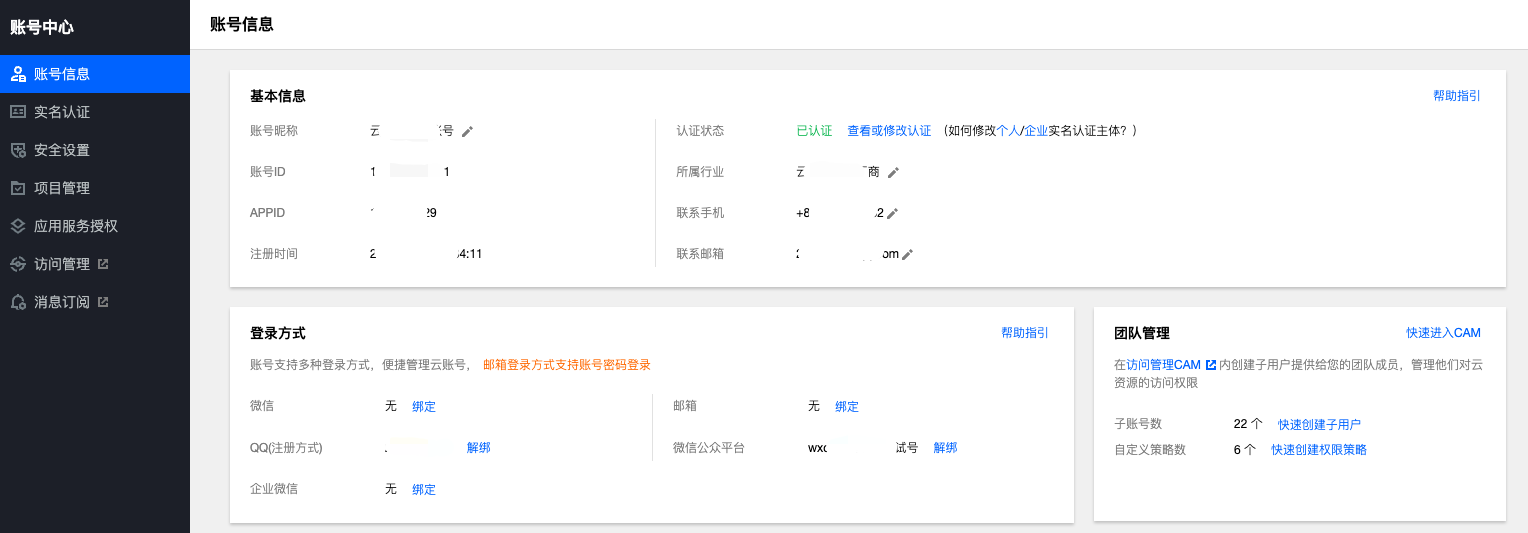The height and width of the screenshot is (533, 1528).
Task: Edit 联系邮箱 via the pencil icon
Action: click(x=907, y=254)
